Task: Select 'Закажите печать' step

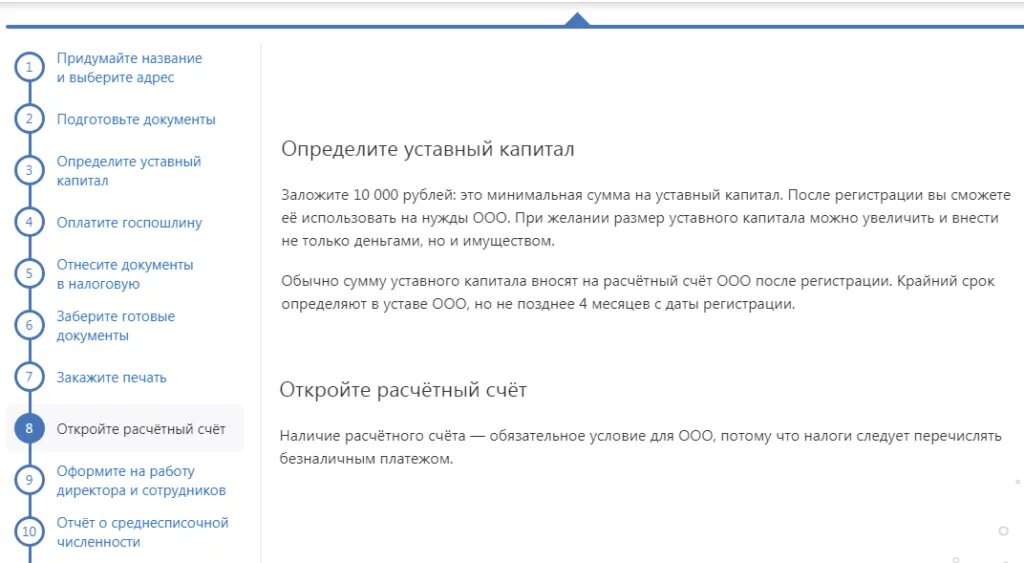Action: click(111, 378)
